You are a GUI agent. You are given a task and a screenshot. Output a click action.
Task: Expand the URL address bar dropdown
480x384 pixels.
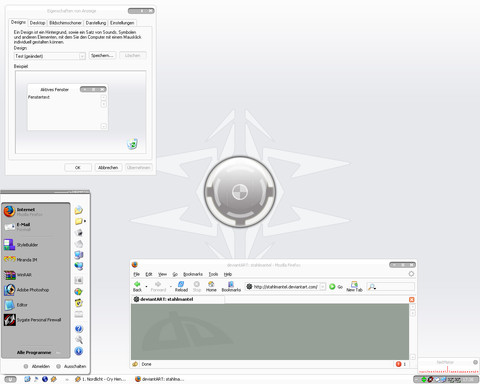click(322, 287)
